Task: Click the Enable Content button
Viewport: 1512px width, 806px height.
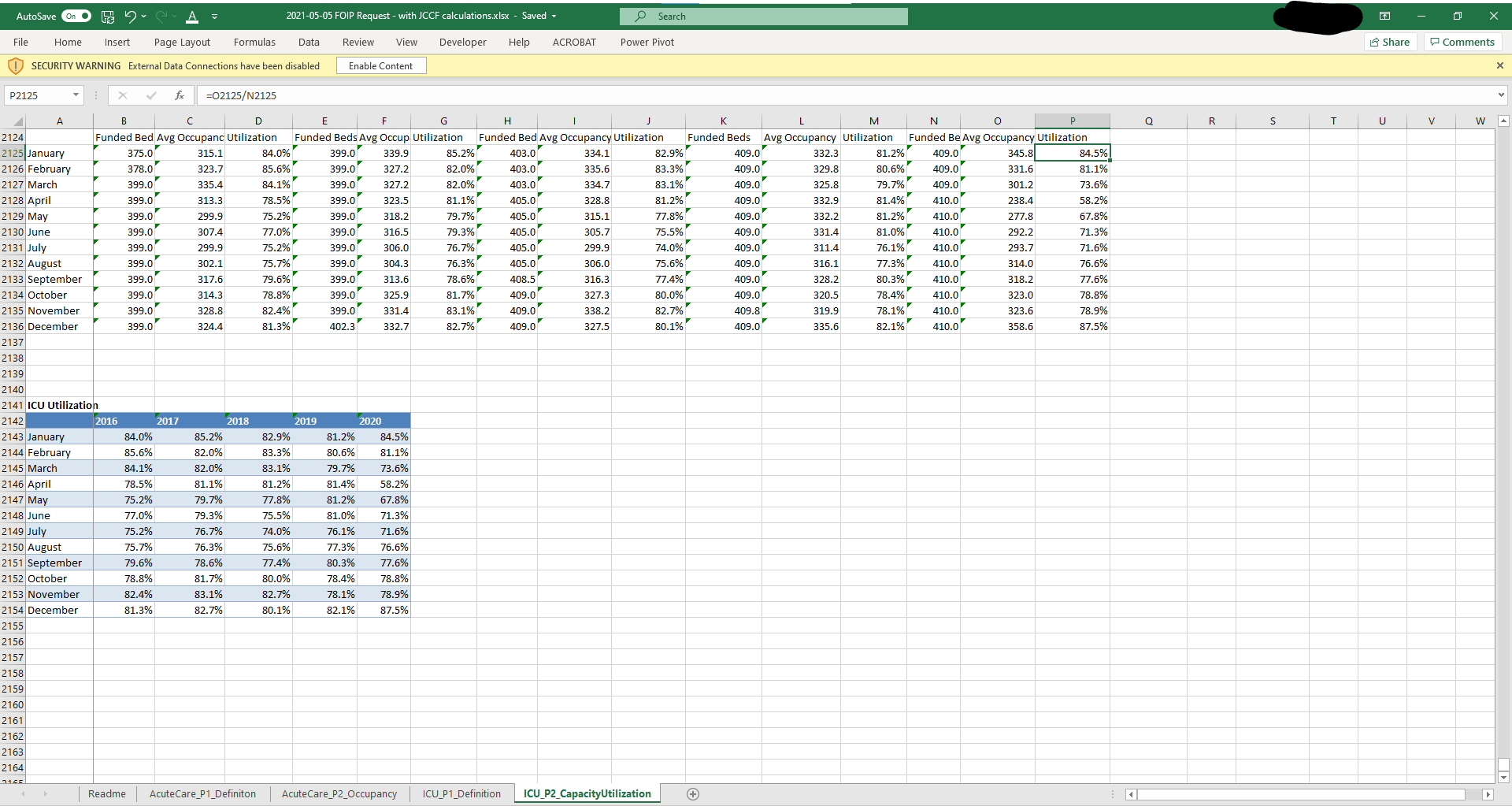Action: [380, 65]
